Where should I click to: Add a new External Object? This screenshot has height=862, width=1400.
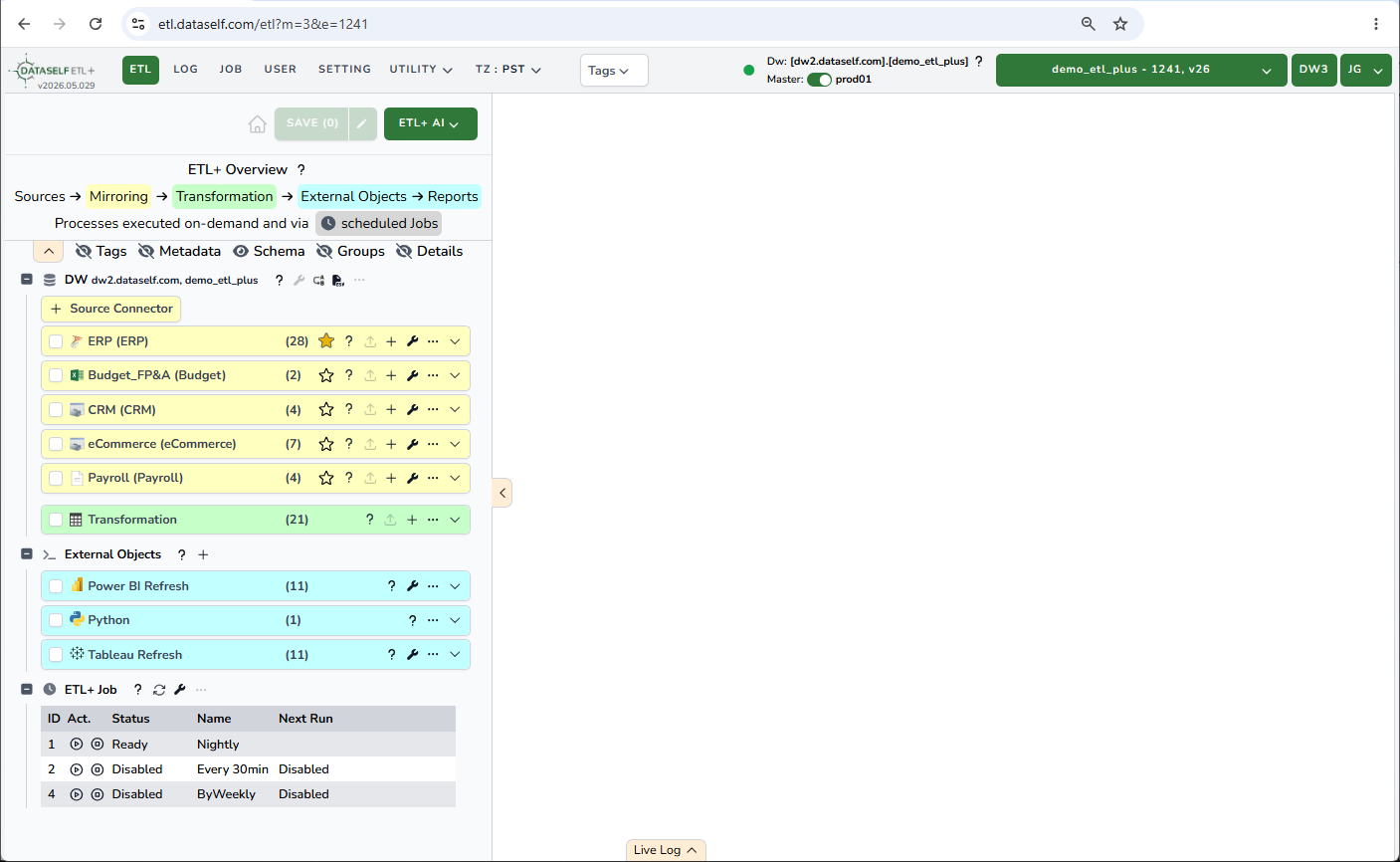pos(203,554)
